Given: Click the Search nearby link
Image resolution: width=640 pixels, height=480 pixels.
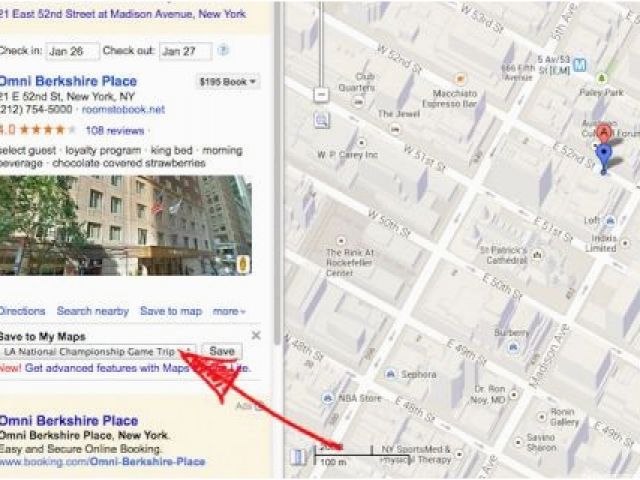Looking at the screenshot, I should [x=93, y=311].
